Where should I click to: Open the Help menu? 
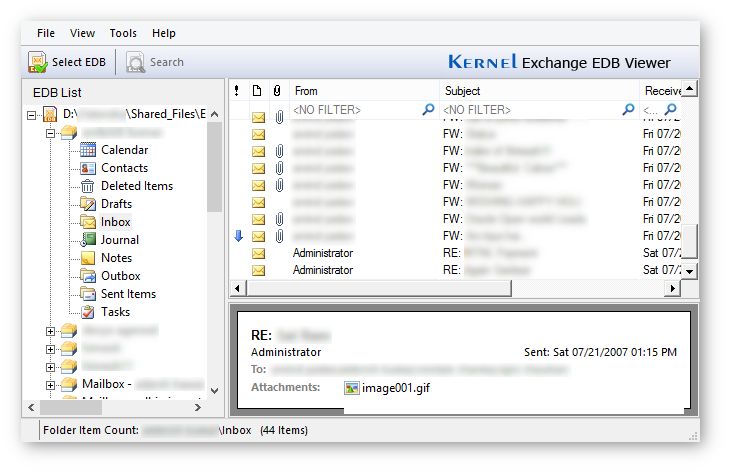(x=164, y=33)
